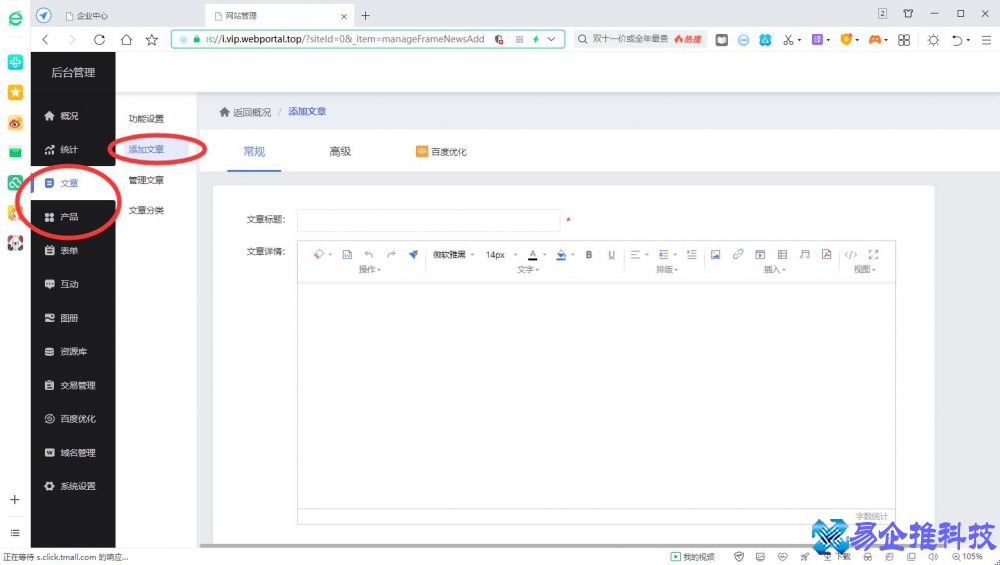1000x565 pixels.
Task: Open the game controller extension icon
Action: point(875,40)
